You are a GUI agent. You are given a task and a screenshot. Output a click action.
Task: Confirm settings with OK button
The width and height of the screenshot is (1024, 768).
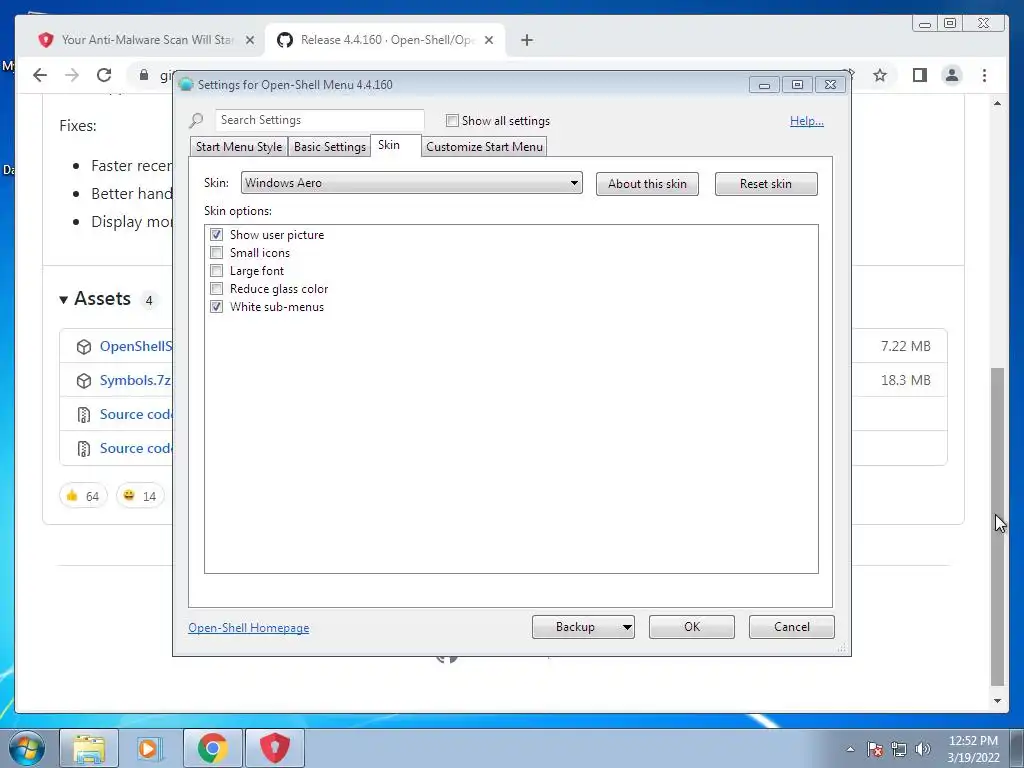click(692, 627)
